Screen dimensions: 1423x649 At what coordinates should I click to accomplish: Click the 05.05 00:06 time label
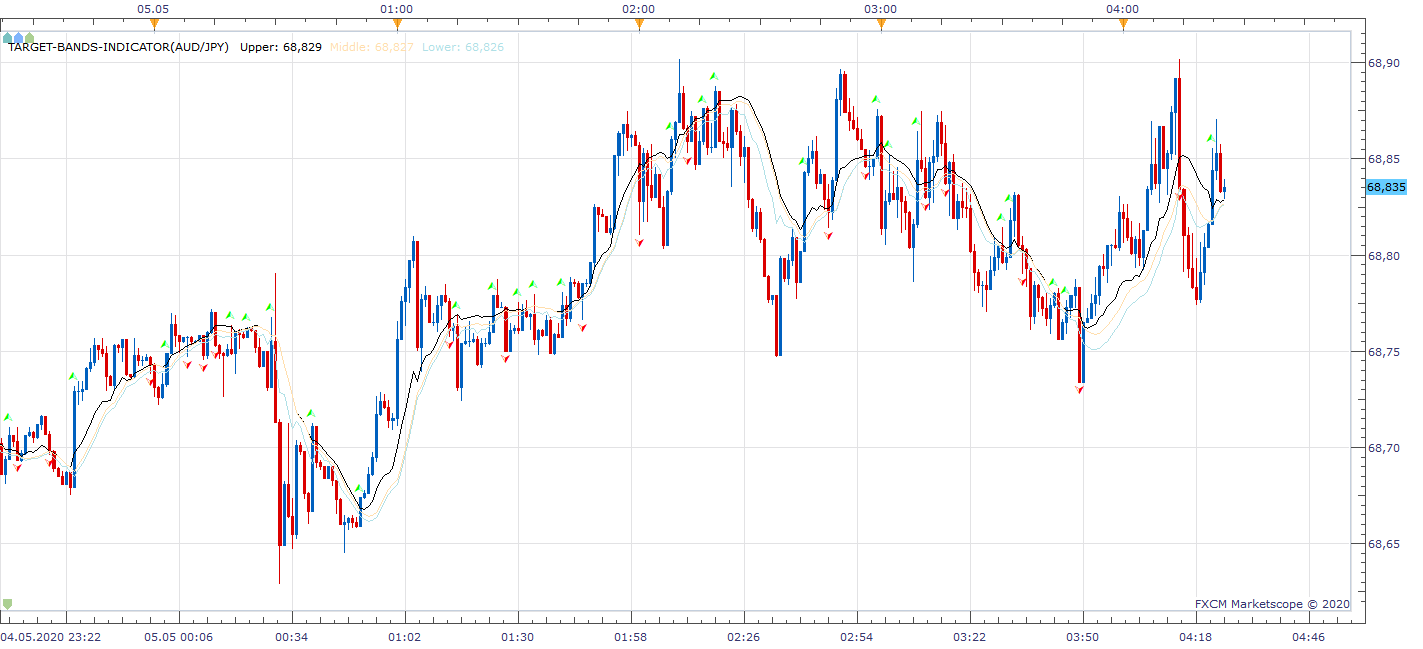(x=179, y=637)
